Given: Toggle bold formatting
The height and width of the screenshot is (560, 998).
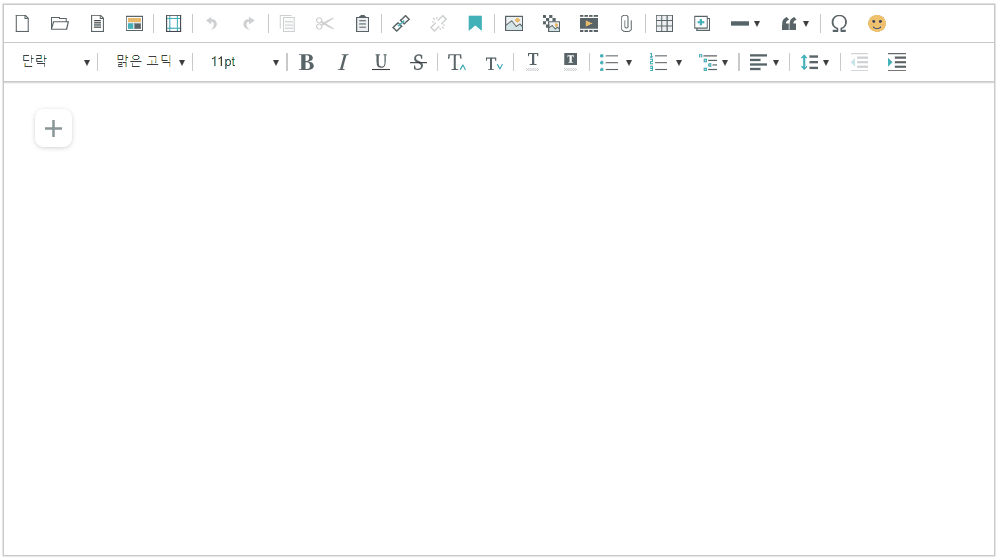Looking at the screenshot, I should [x=307, y=62].
